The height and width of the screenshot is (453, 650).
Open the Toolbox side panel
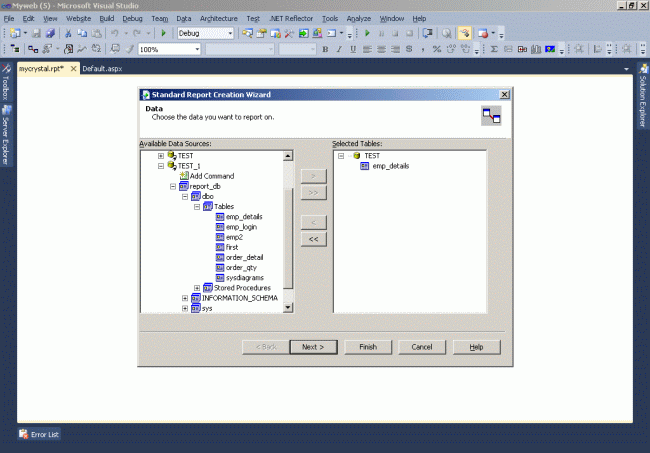click(6, 82)
